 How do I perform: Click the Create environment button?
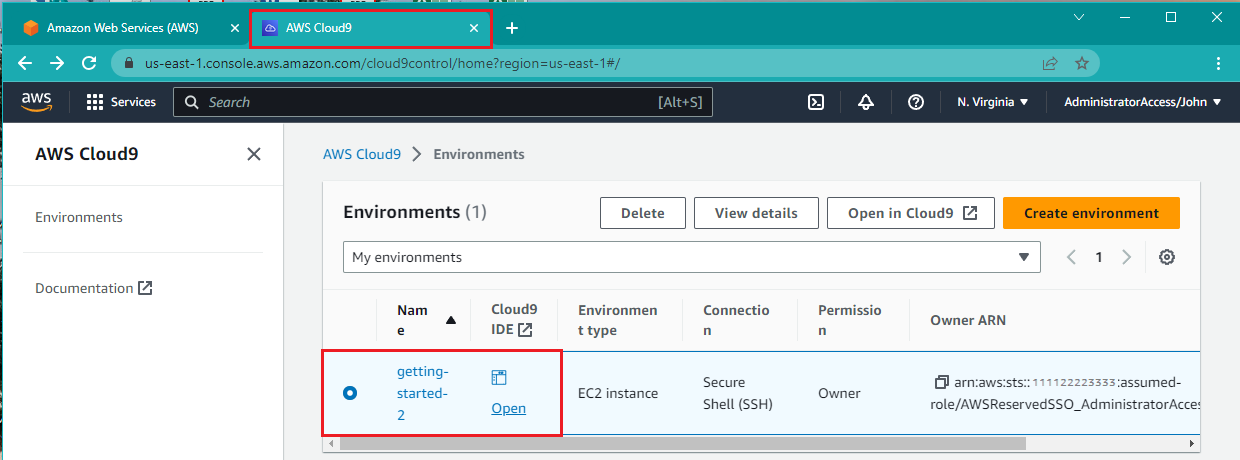click(x=1091, y=213)
